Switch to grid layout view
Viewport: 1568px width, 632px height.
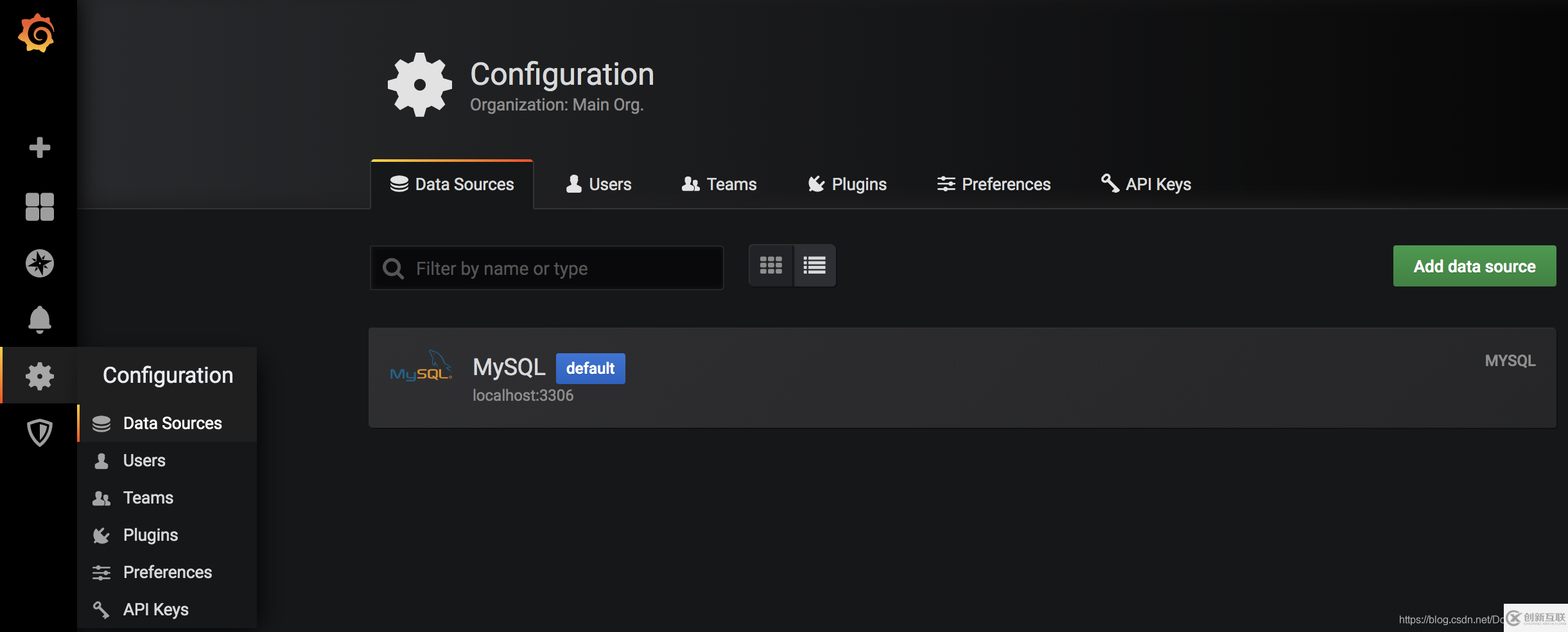(771, 265)
